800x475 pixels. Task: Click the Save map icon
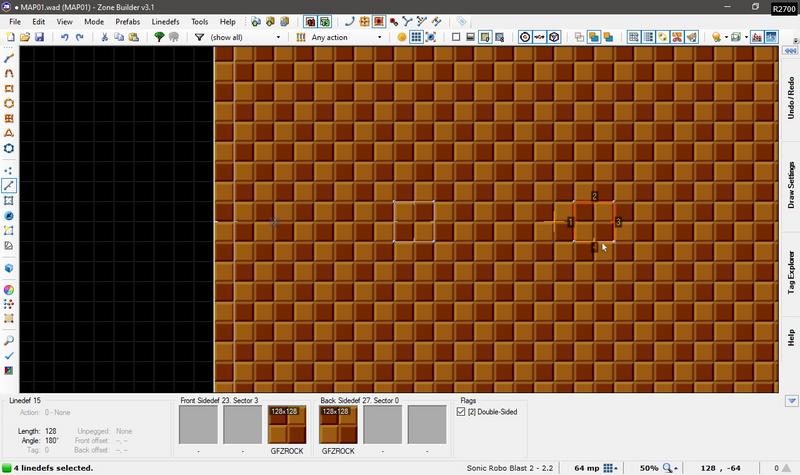(39, 37)
